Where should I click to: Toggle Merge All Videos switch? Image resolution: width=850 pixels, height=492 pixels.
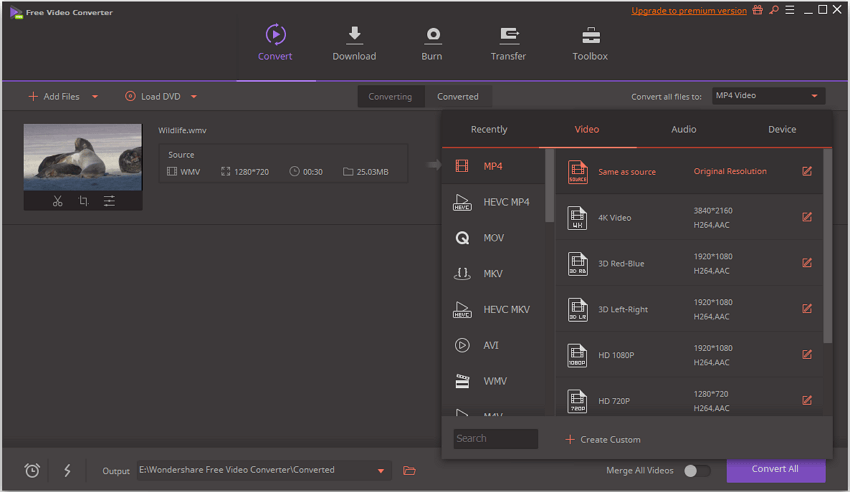(697, 471)
